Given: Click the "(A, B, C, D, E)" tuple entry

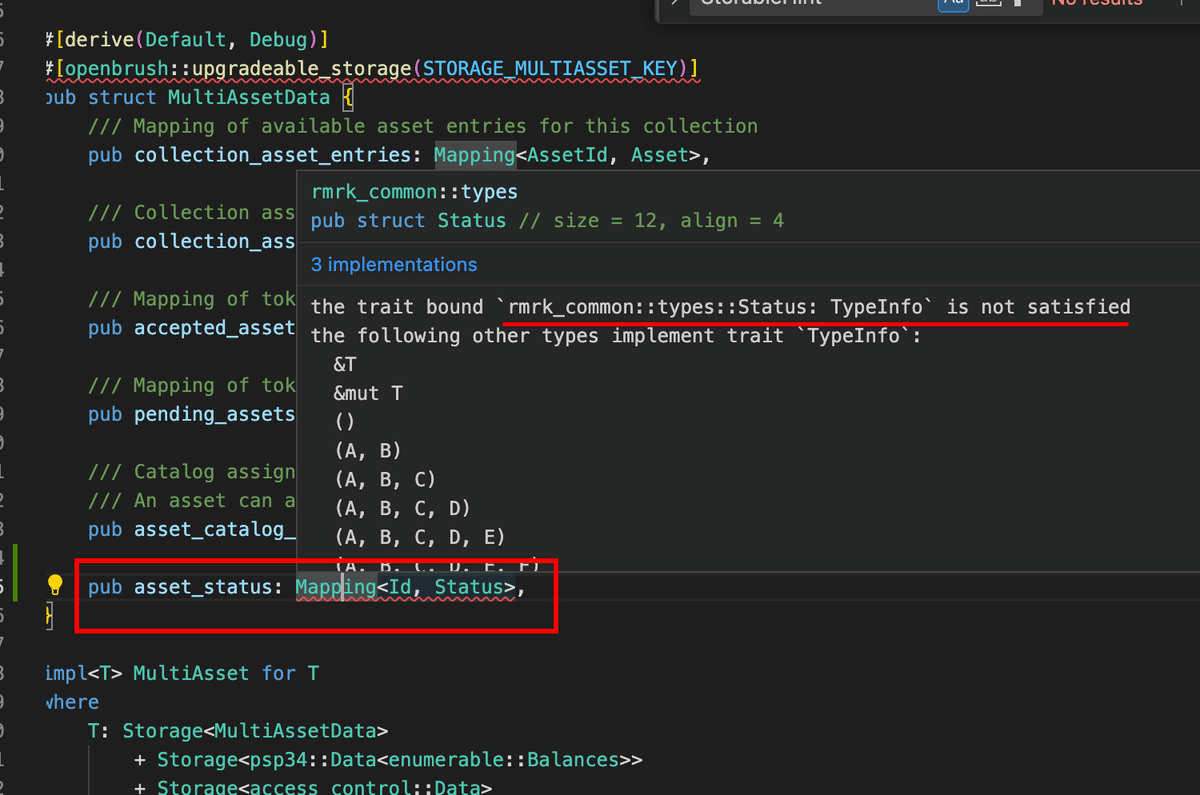Looking at the screenshot, I should pyautogui.click(x=419, y=538).
